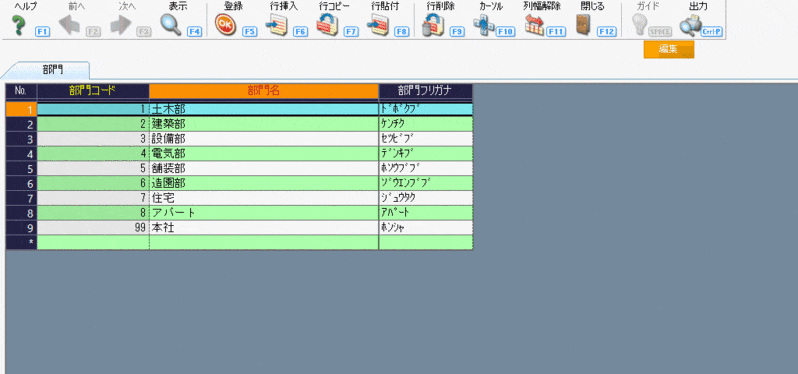798x374 pixels.
Task: Click the 建築部 name cell
Action: pos(264,124)
